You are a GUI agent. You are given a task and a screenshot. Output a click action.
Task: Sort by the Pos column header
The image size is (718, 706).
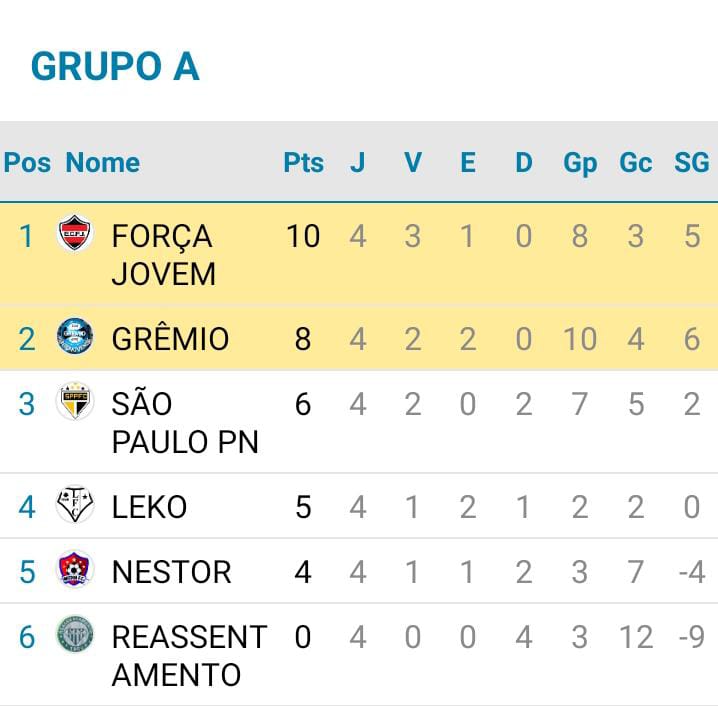(x=27, y=163)
